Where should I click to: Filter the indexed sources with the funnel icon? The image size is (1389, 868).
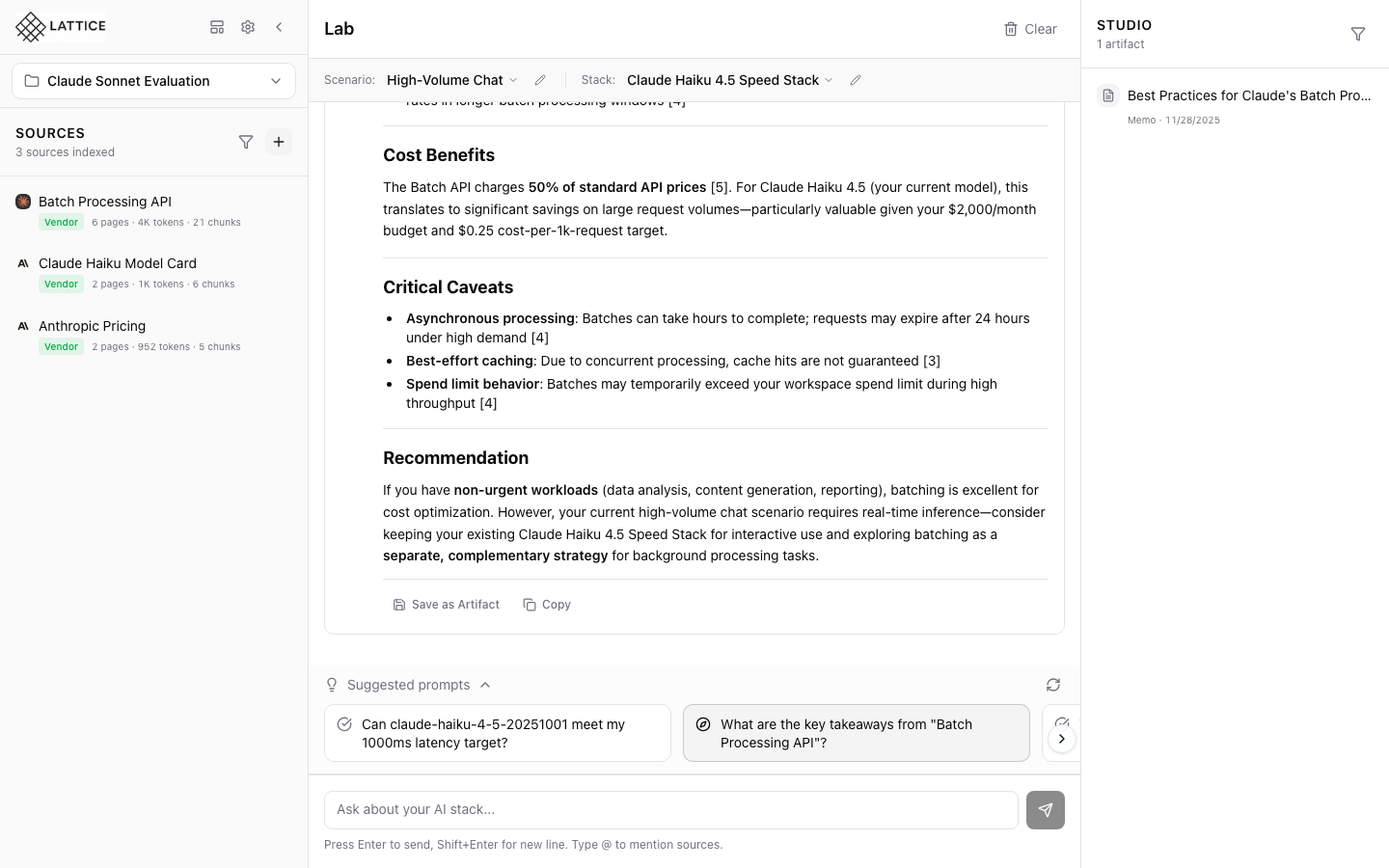246,142
